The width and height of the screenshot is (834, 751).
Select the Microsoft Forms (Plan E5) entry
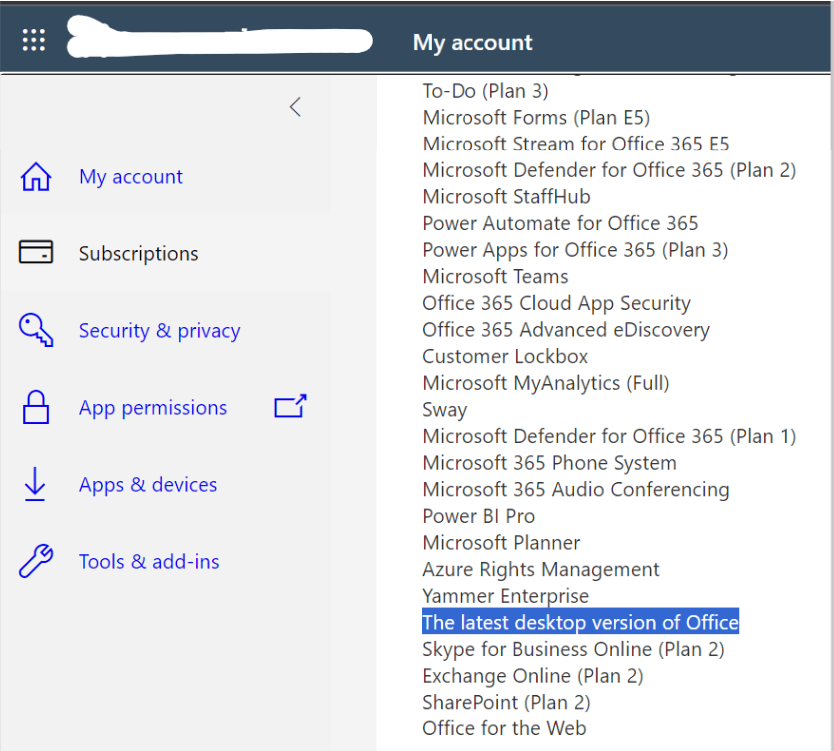tap(536, 118)
